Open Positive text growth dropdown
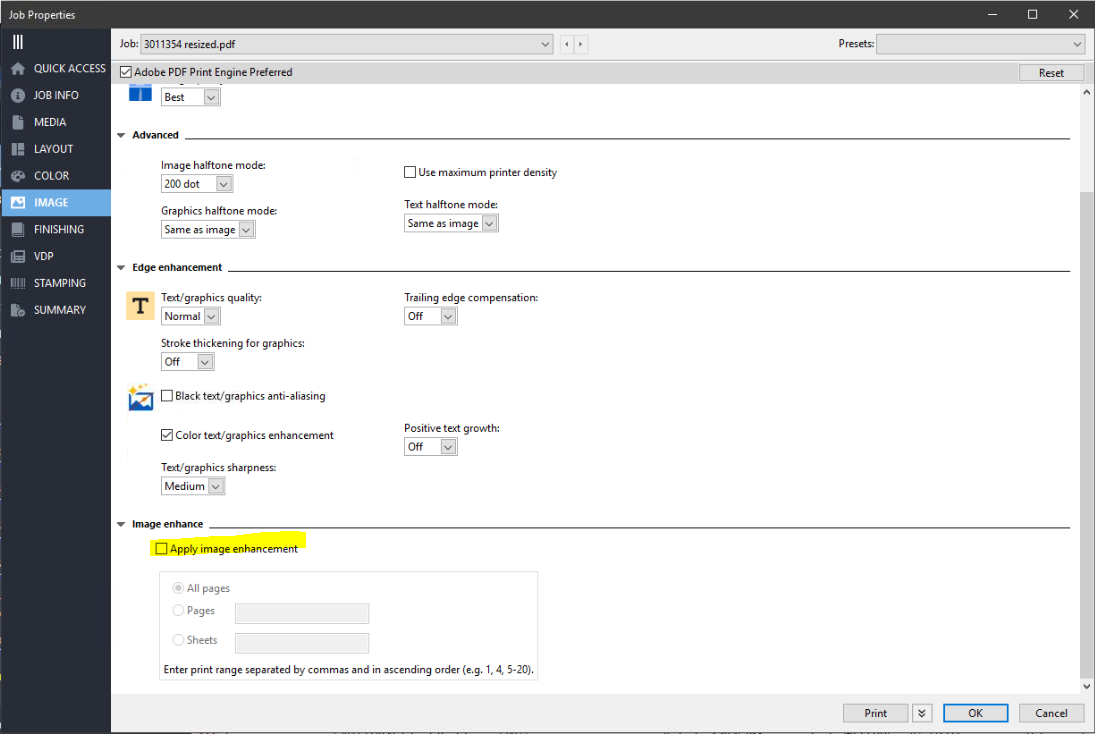Viewport: 1095px width, 734px height. point(431,446)
